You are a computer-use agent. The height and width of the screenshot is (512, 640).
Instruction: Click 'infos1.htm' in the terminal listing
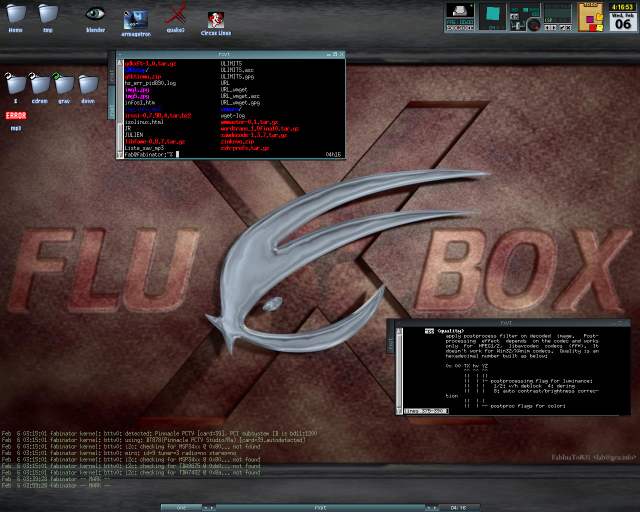140,102
